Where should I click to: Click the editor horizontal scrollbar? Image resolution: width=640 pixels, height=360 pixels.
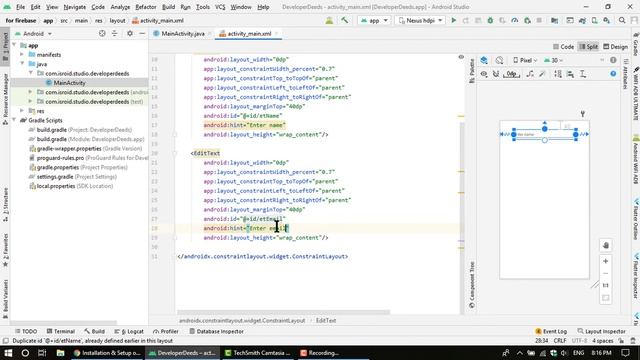pyautogui.click(x=284, y=312)
